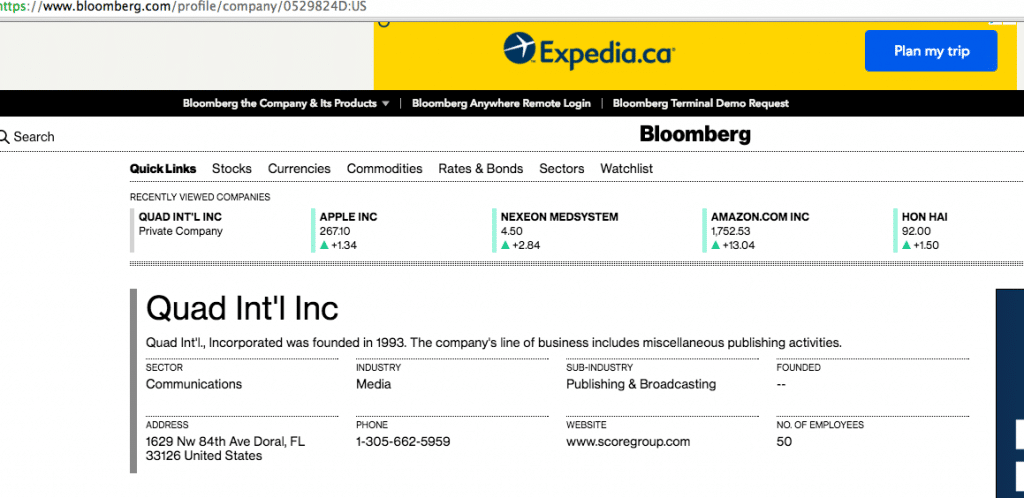Open the Watchlist link
The height and width of the screenshot is (498, 1024).
pos(626,168)
